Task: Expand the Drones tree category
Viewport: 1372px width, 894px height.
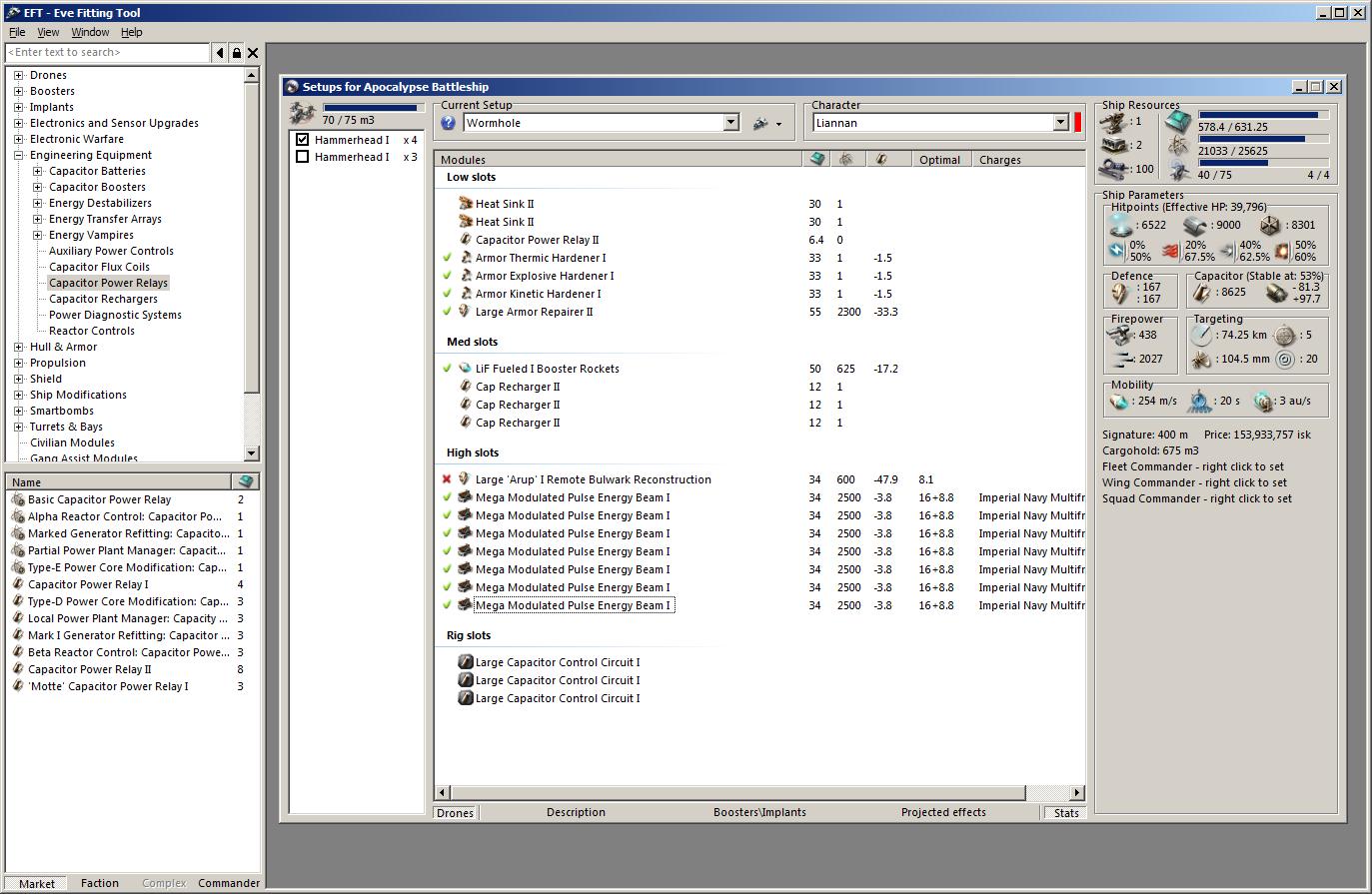Action: tap(18, 75)
